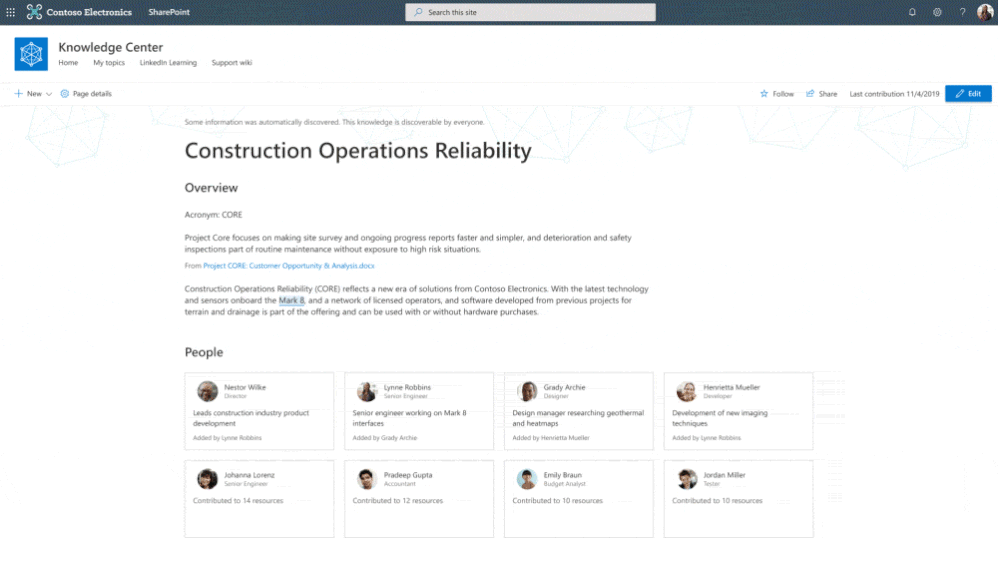Open the app launcher waffle icon
The width and height of the screenshot is (998, 562).
[11, 12]
